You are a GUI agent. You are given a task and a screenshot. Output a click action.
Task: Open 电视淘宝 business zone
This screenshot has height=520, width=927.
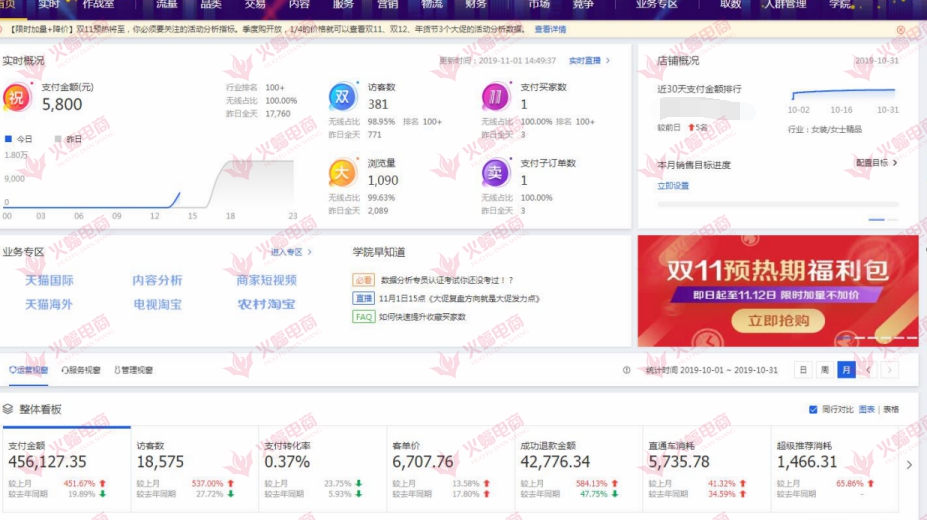157,304
